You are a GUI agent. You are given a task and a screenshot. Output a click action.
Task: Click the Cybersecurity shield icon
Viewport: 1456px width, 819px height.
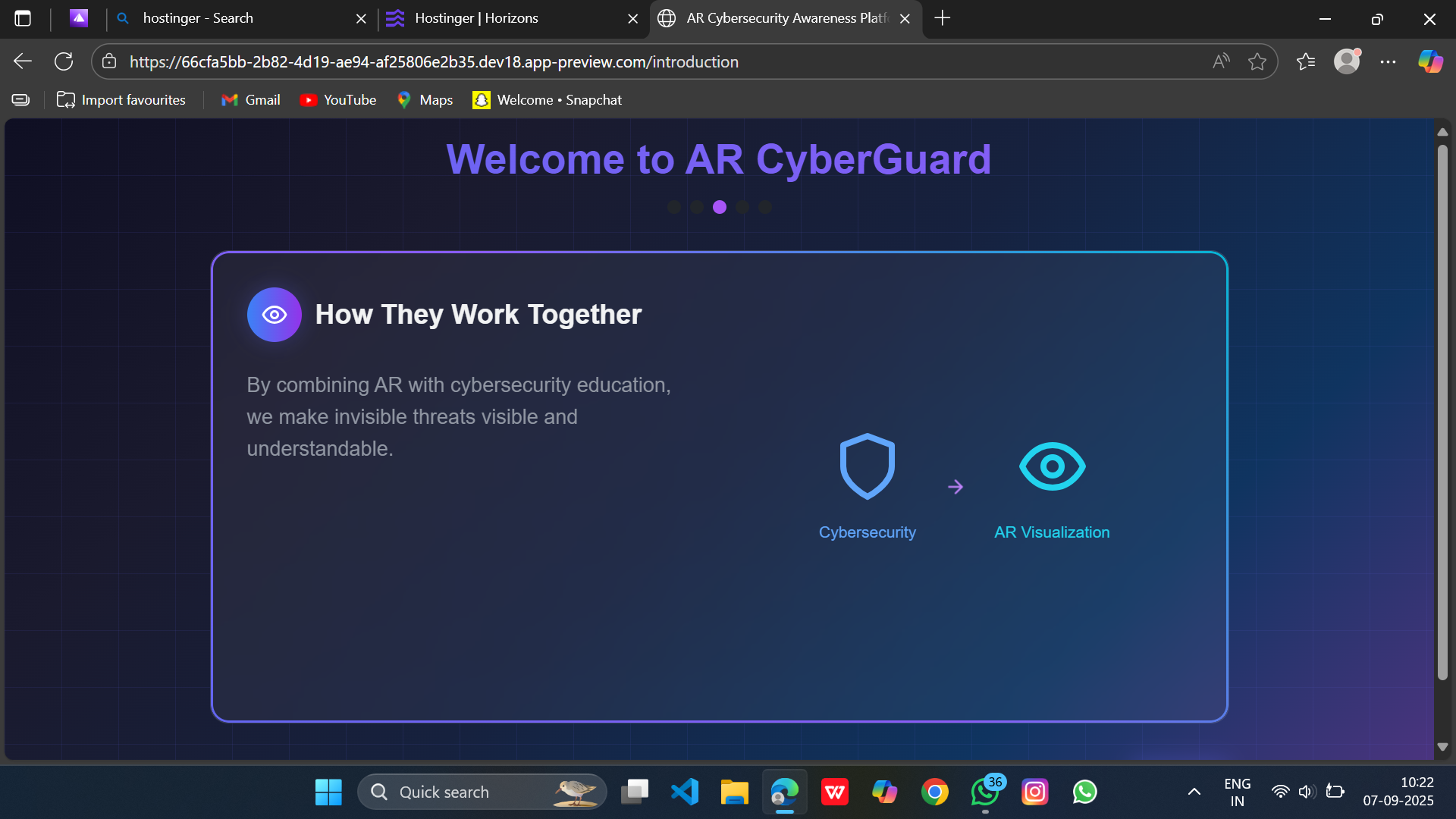(x=867, y=466)
